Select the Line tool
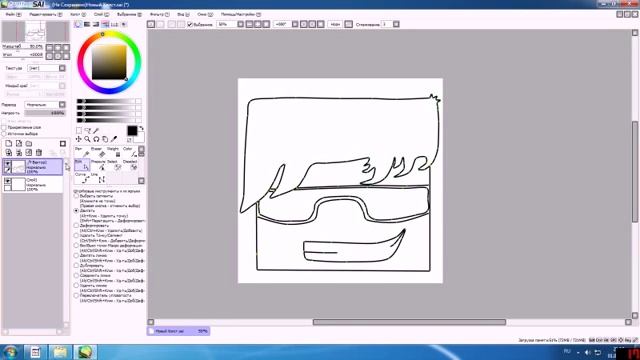Screen dimensions: 640x360 point(99,178)
